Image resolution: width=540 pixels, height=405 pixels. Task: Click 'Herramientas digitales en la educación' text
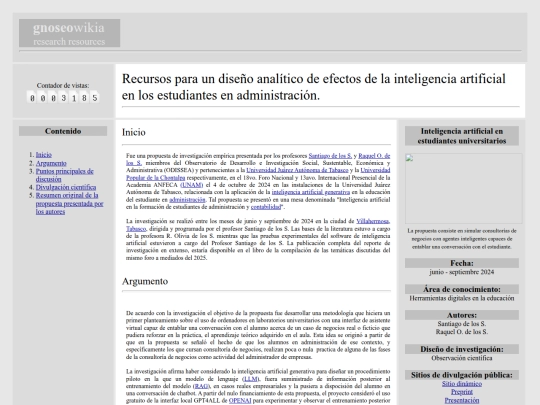(x=462, y=298)
